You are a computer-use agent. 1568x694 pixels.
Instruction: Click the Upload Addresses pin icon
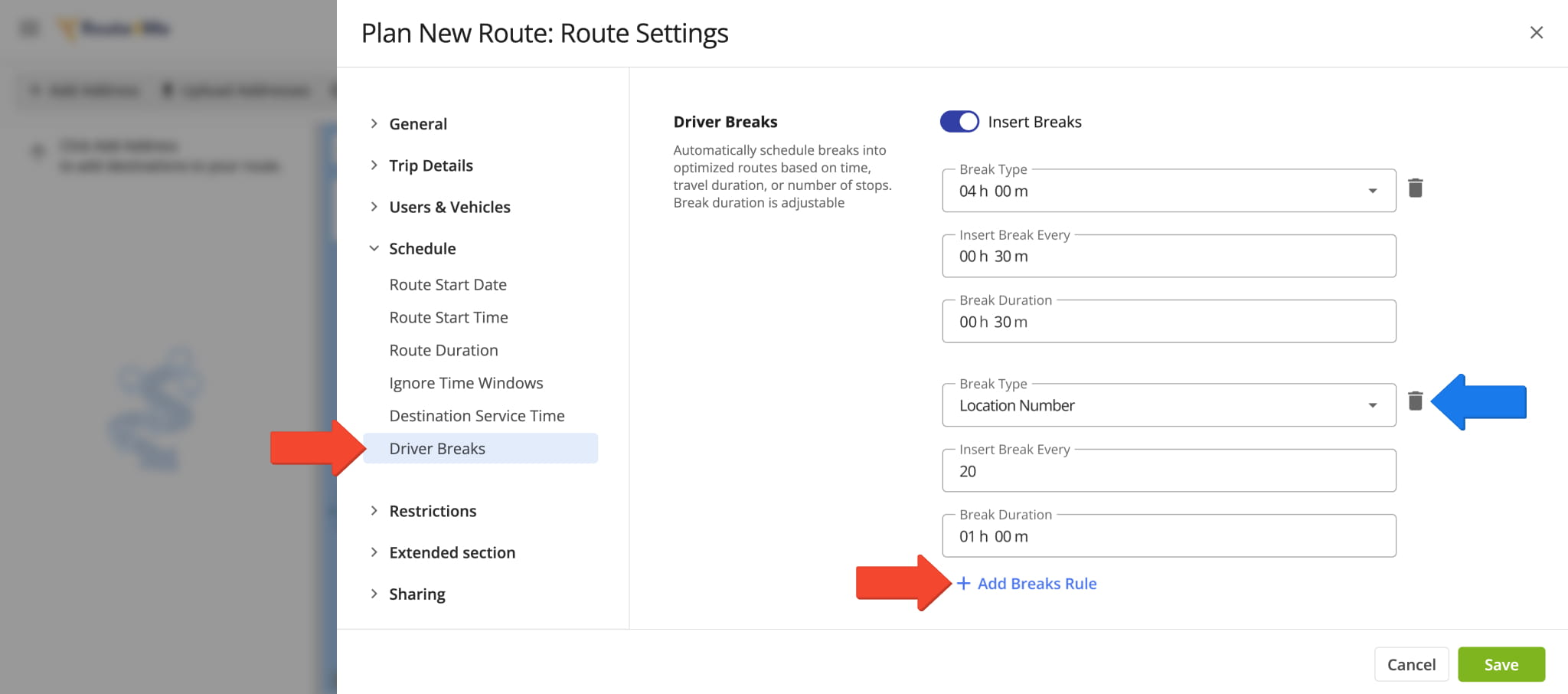[168, 90]
